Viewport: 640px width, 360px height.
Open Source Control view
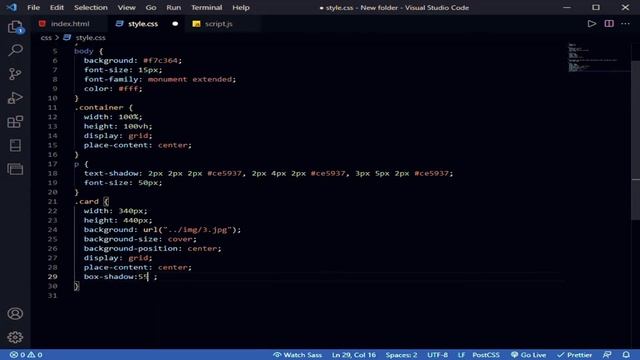[15, 74]
